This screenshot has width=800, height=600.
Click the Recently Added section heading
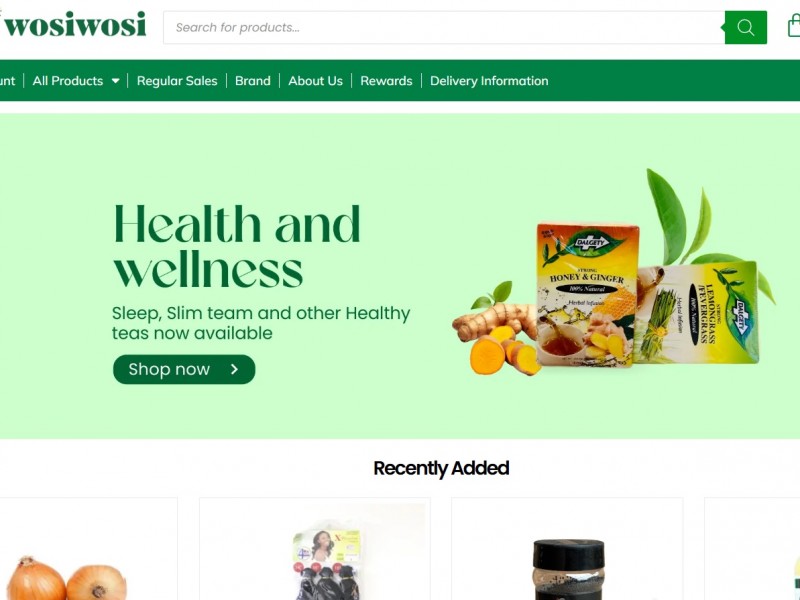pyautogui.click(x=441, y=468)
